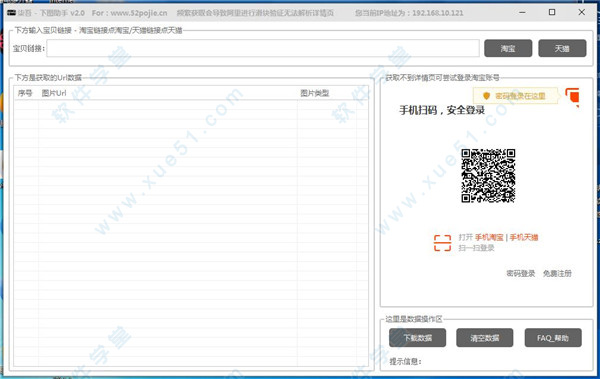Viewport: 600px width, 379px height.
Task: Click the app icon in title bar
Action: click(11, 13)
